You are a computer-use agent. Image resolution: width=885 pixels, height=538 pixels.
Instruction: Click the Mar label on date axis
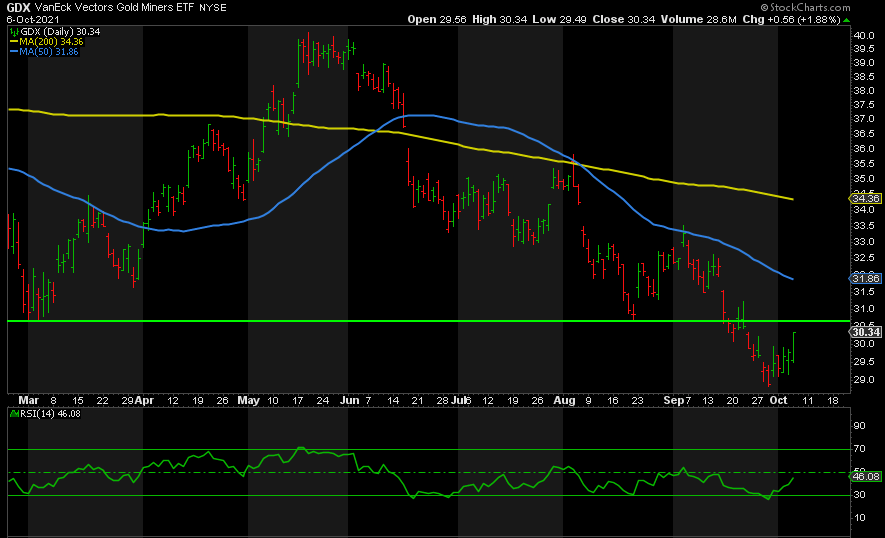29,400
